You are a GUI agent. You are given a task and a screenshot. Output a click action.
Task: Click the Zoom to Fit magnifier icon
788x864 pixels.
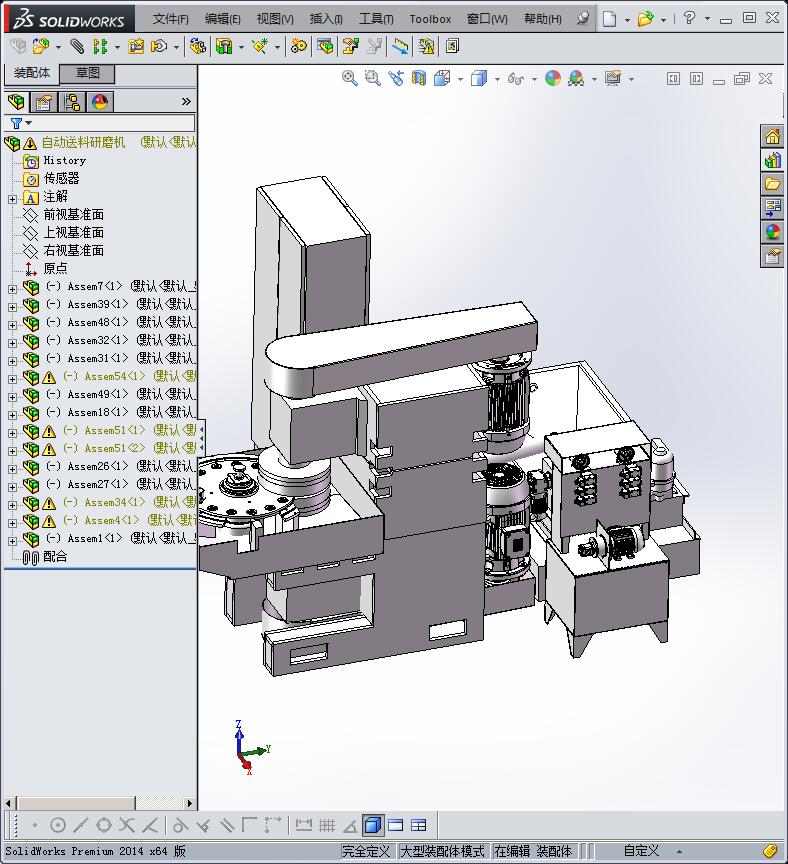pyautogui.click(x=349, y=78)
